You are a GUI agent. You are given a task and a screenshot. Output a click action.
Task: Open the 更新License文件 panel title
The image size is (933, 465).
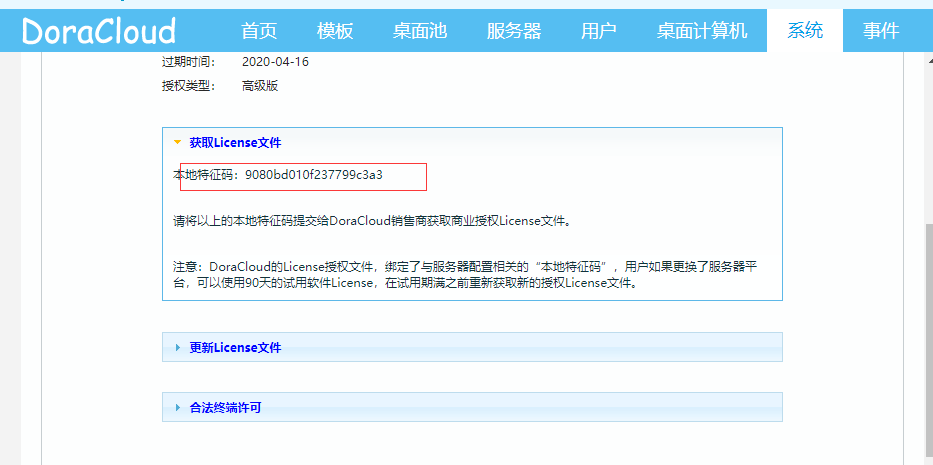235,348
